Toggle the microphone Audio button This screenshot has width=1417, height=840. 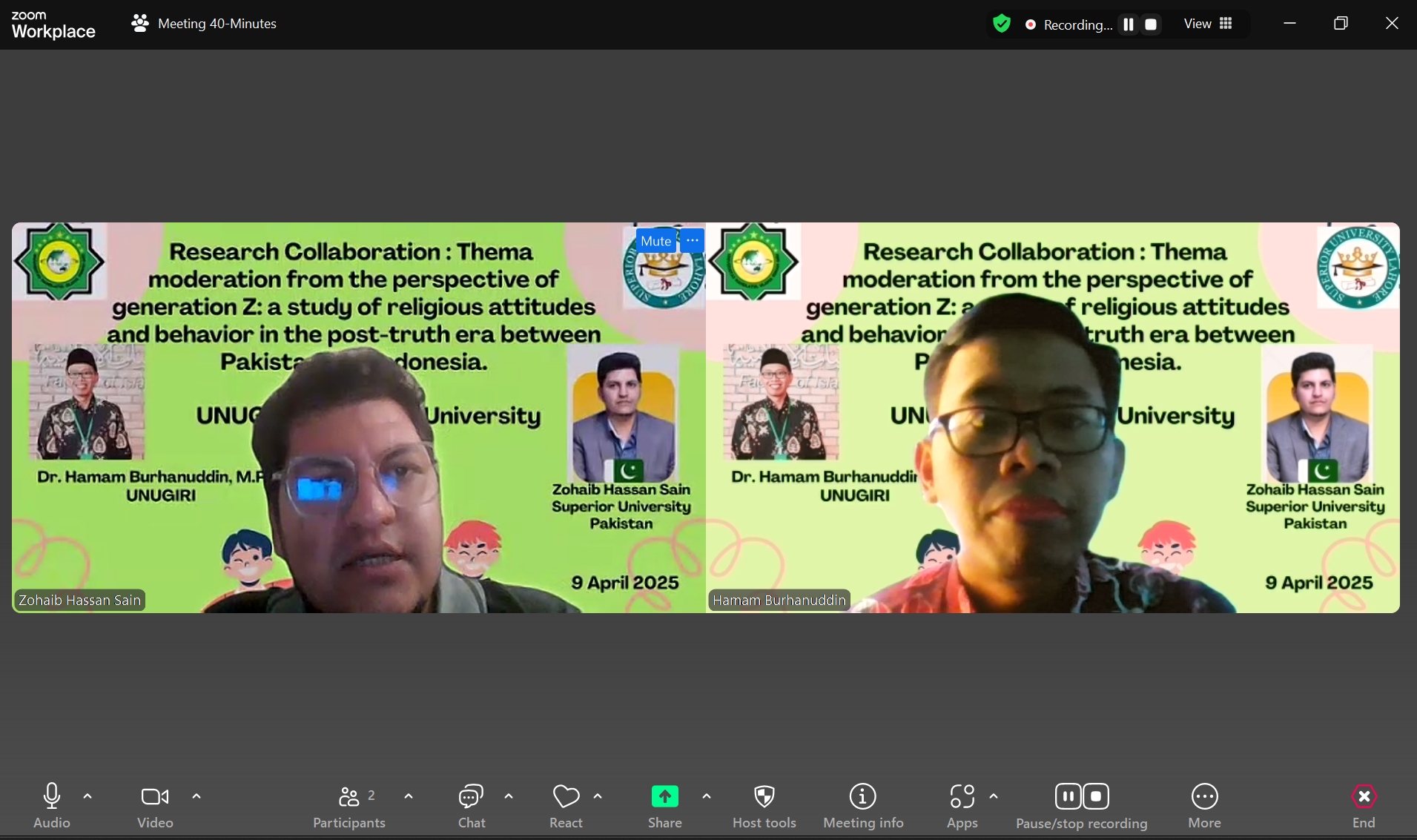point(51,805)
